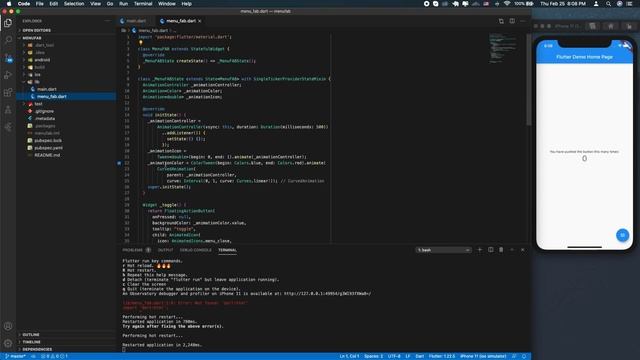640x360 pixels.
Task: Open changes compare icon in editor toolbar
Action: (x=501, y=21)
